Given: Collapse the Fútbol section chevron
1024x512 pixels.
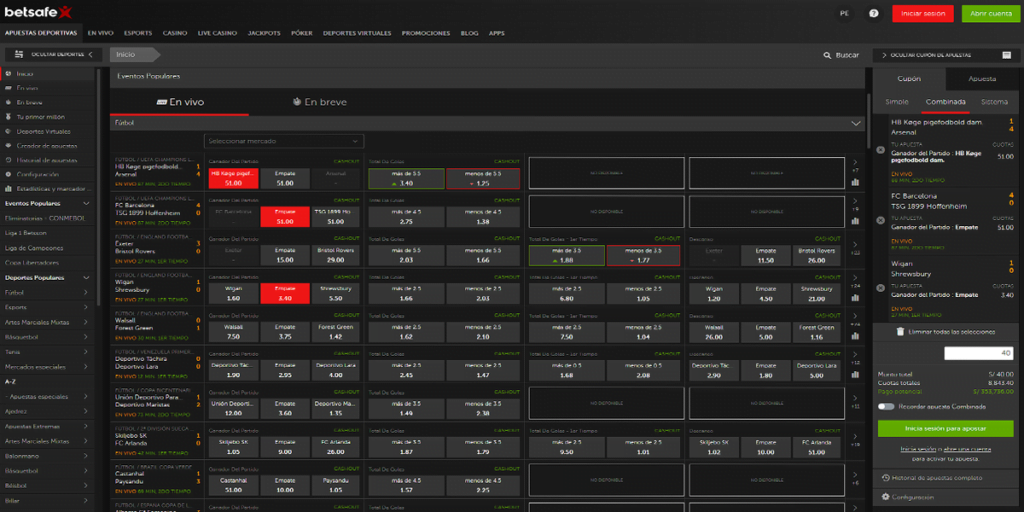Looking at the screenshot, I should point(856,123).
